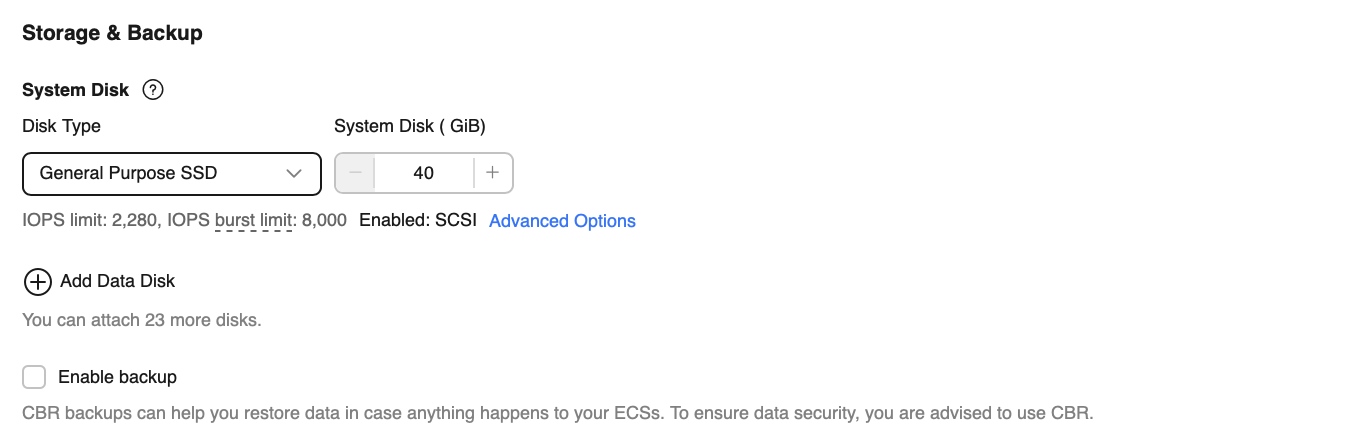Image resolution: width=1366 pixels, height=446 pixels.
Task: Click General Purpose SSD selected value
Action: point(128,173)
